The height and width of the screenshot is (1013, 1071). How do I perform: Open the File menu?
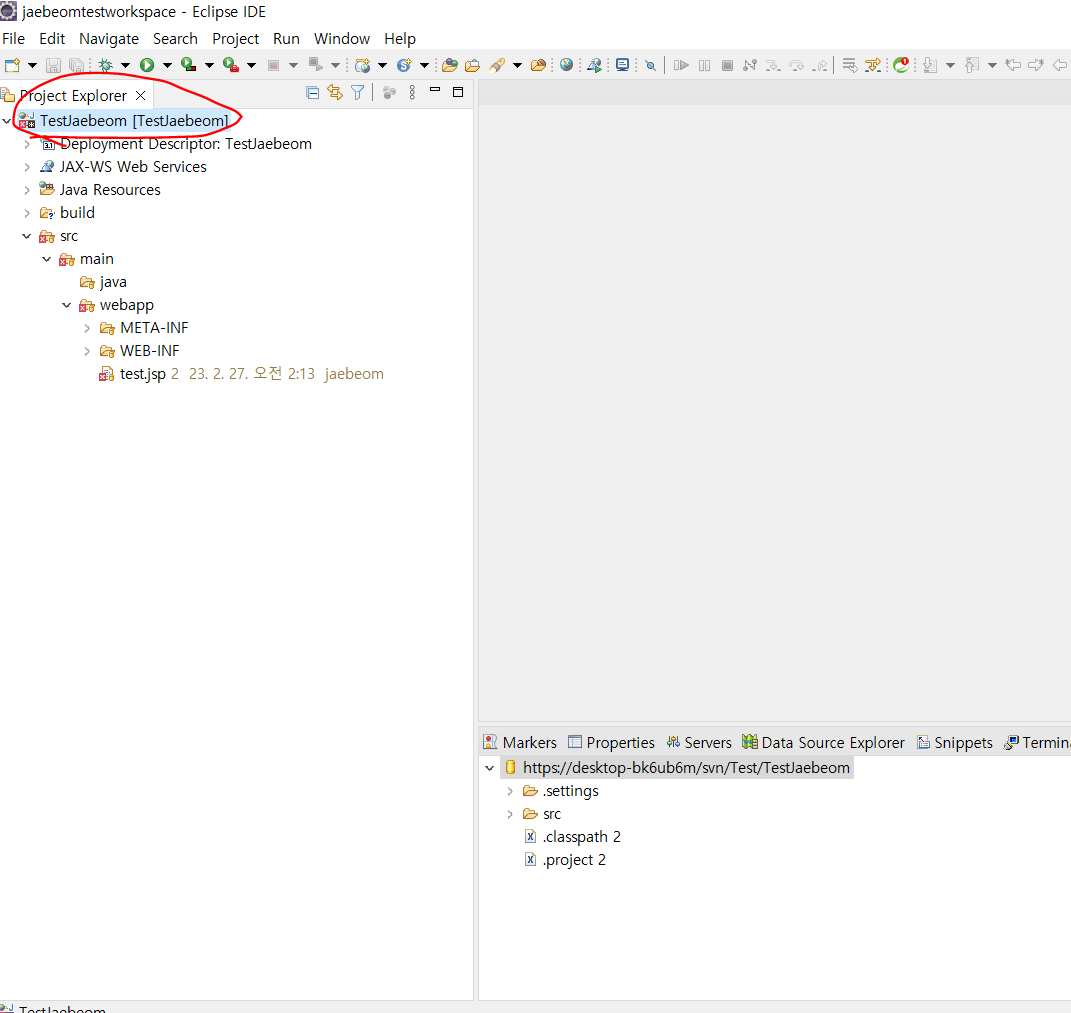pos(13,39)
